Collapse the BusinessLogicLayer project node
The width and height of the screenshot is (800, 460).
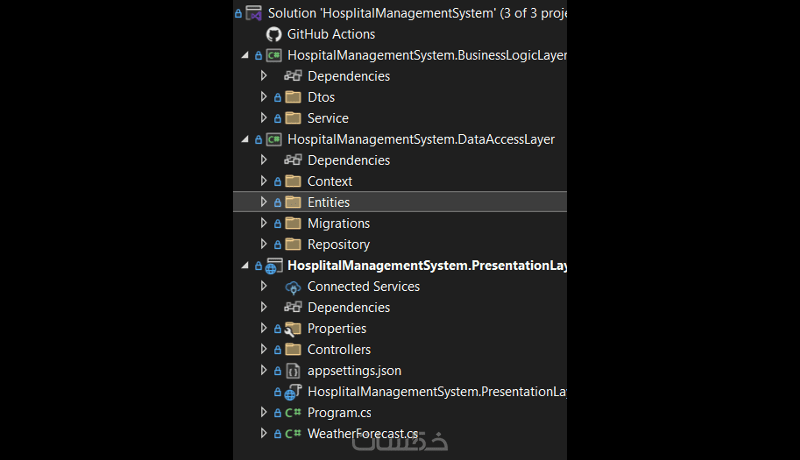click(x=245, y=55)
